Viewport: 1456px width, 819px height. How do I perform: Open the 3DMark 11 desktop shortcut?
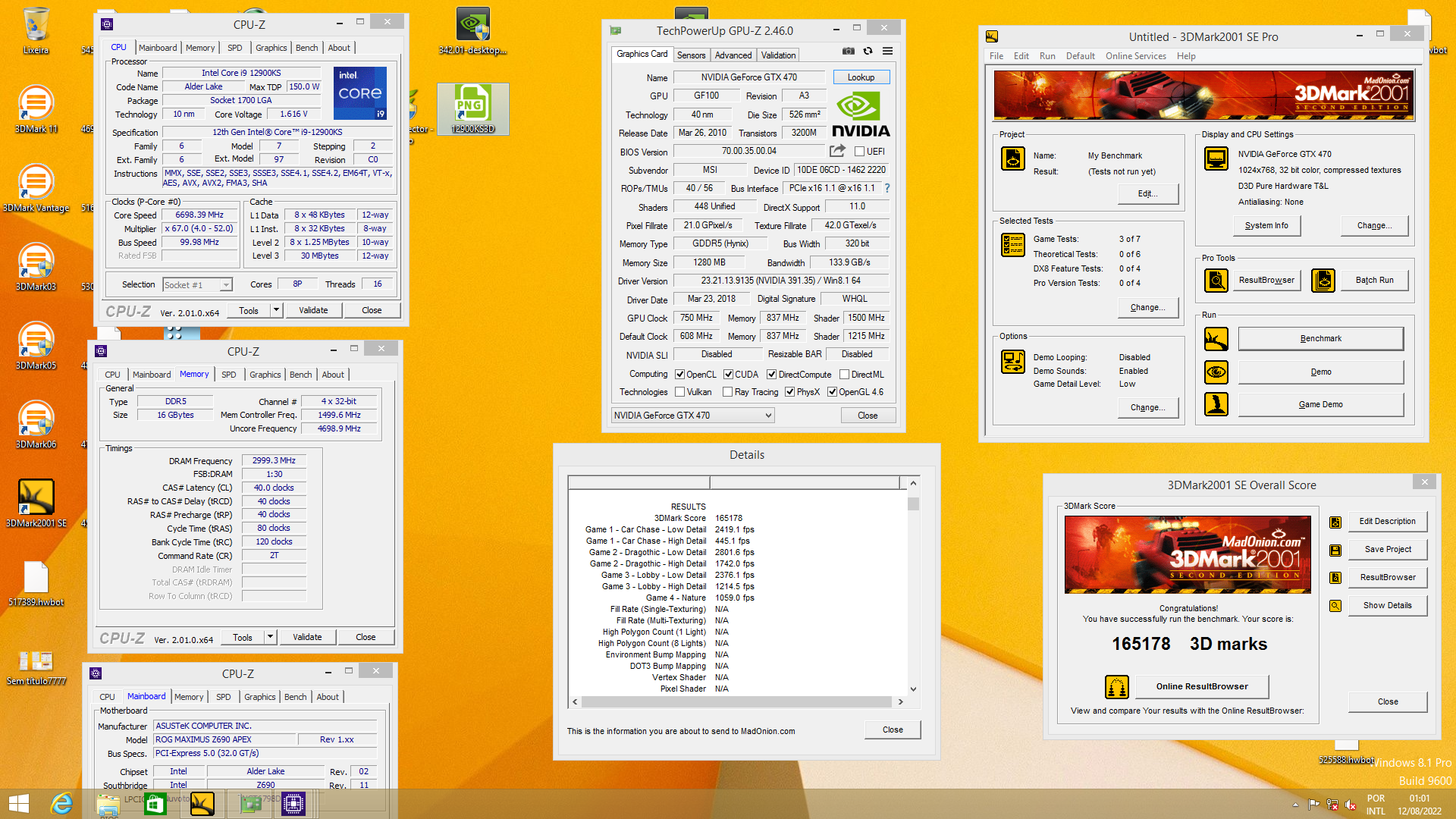(x=36, y=108)
